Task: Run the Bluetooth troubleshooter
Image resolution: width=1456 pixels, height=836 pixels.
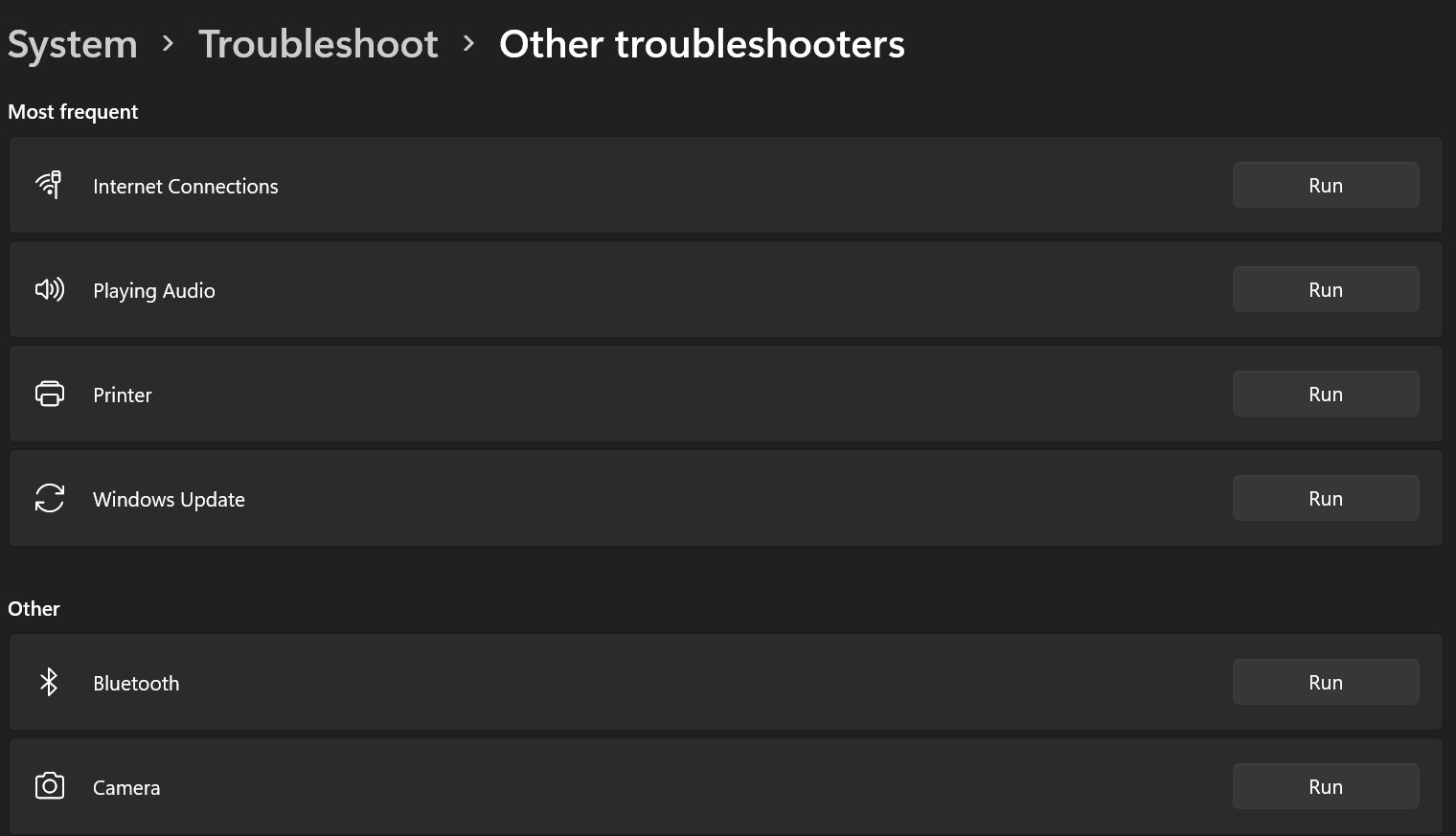Action: pyautogui.click(x=1326, y=682)
